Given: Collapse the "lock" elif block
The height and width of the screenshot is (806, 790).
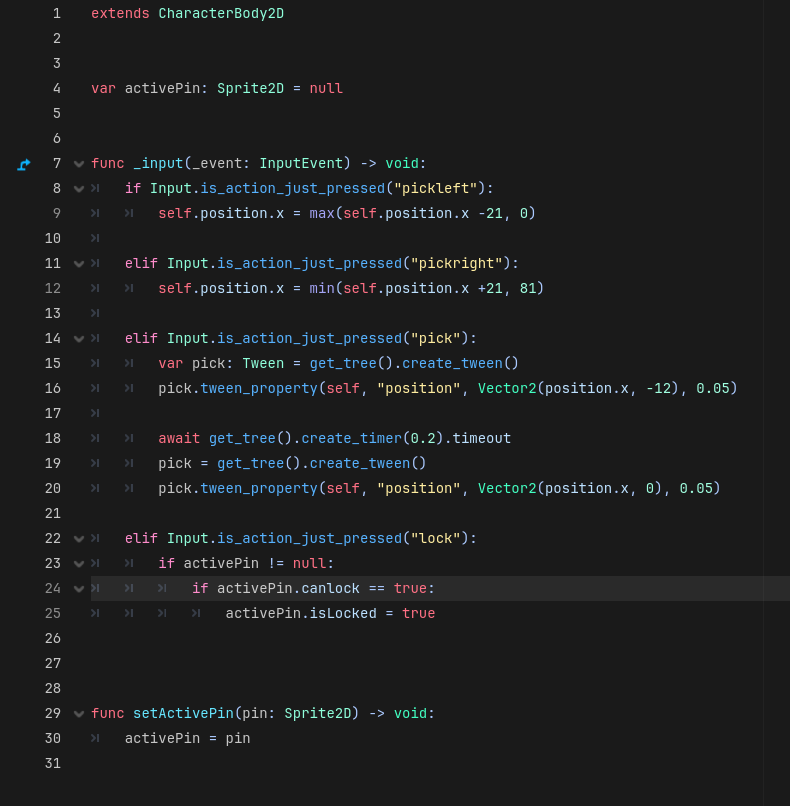Looking at the screenshot, I should pyautogui.click(x=79, y=539).
